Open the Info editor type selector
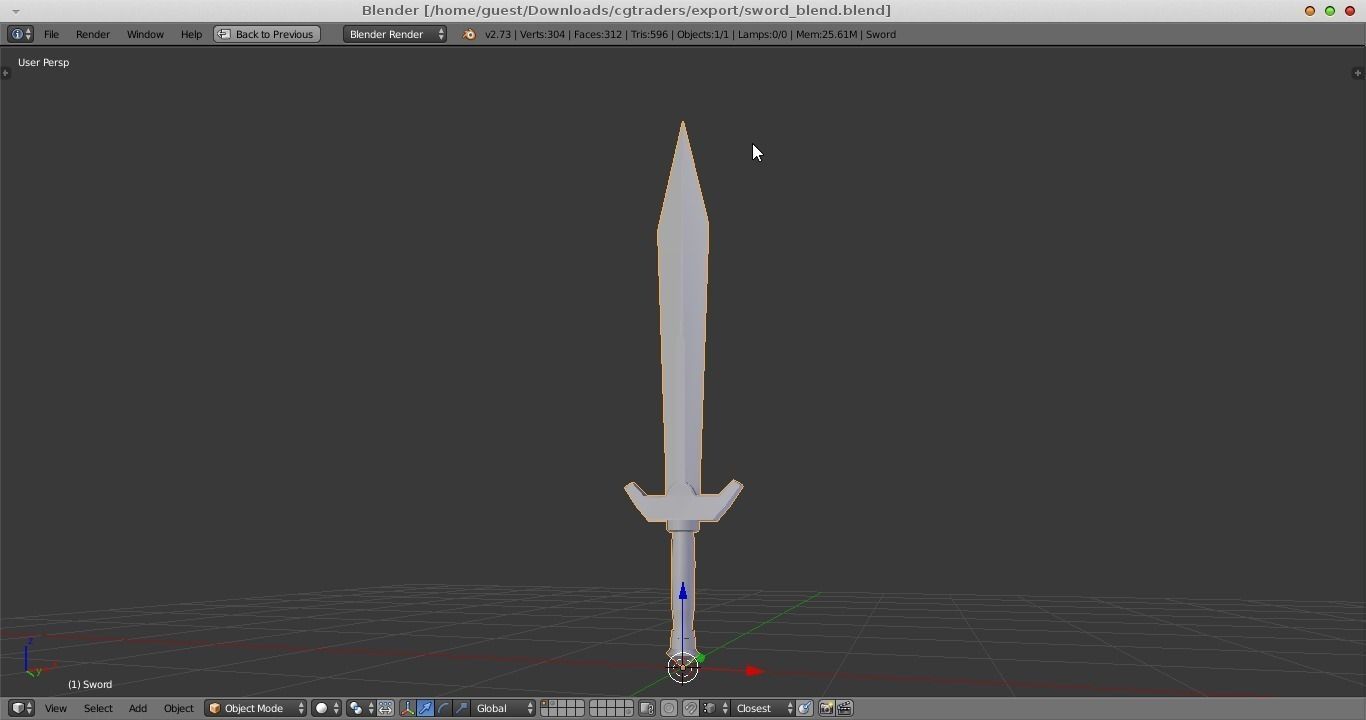The height and width of the screenshot is (720, 1366). coord(20,34)
